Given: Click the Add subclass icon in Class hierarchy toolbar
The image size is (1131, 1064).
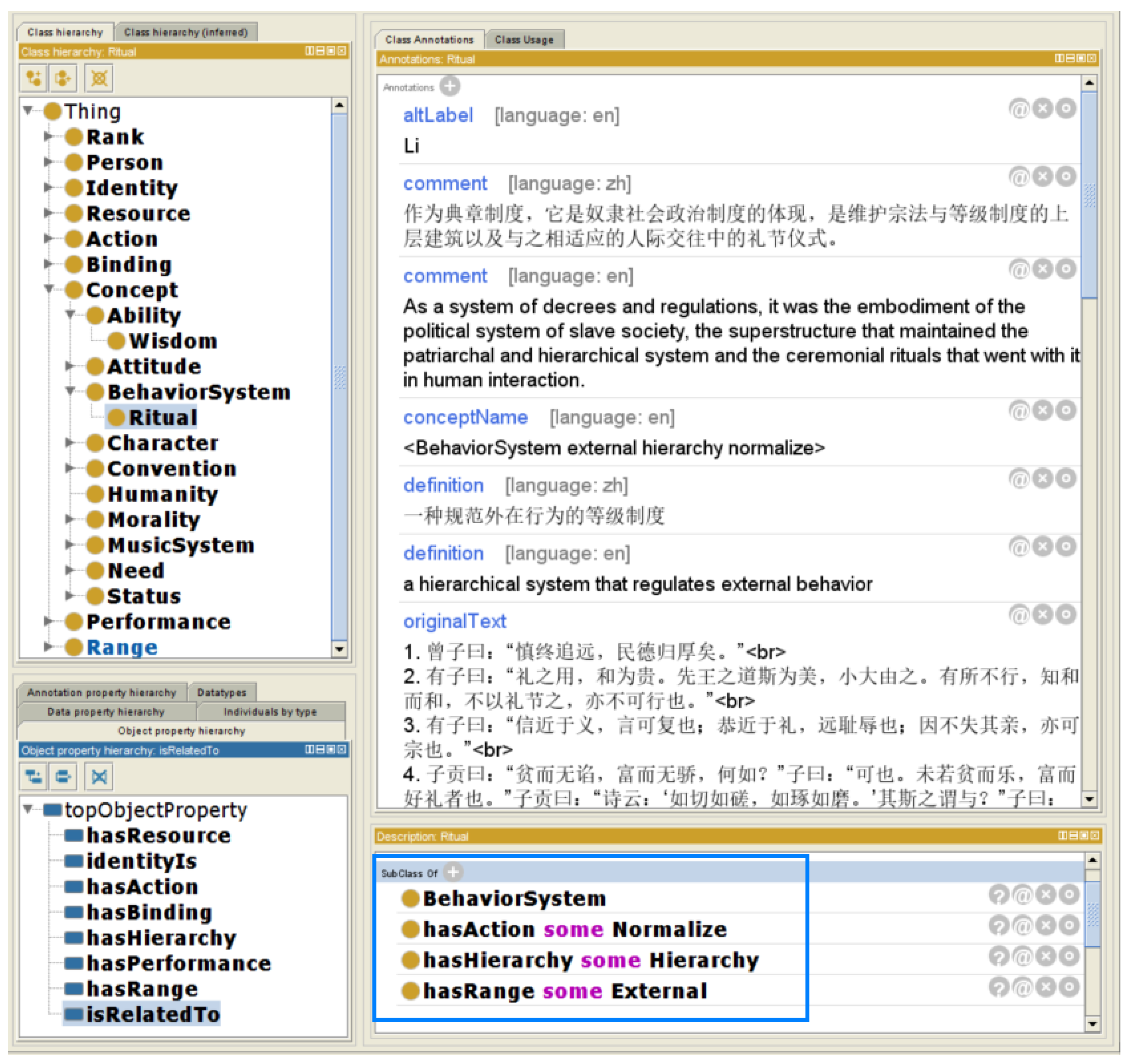Looking at the screenshot, I should coord(33,78).
